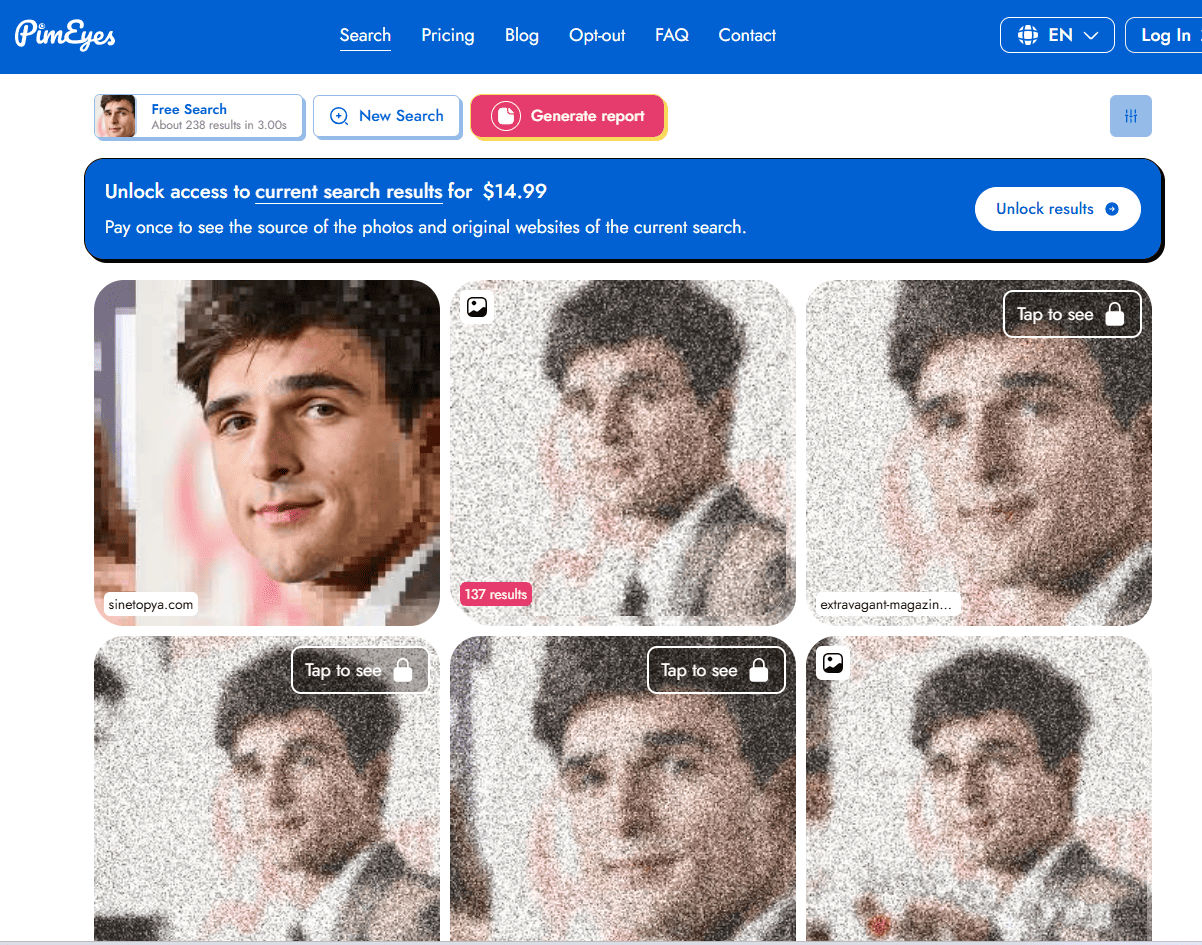Click the photo badge on bottom-right thumbnail

833,663
